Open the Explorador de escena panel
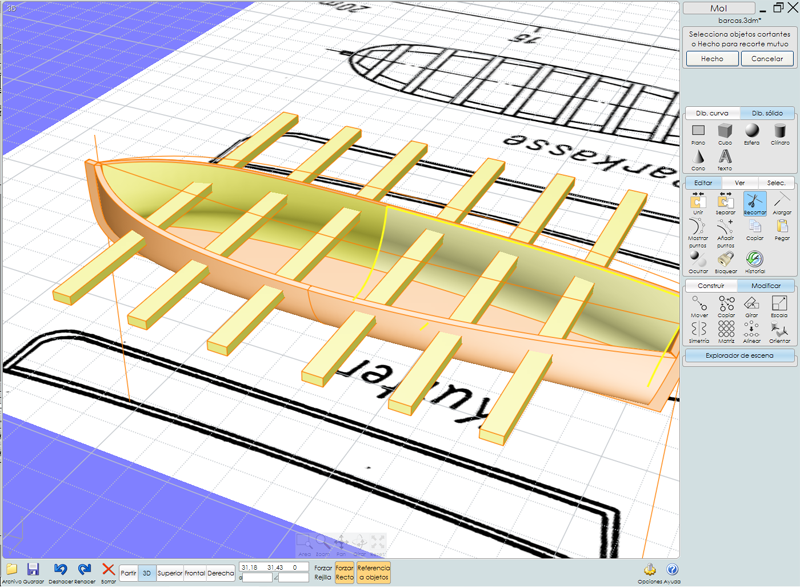This screenshot has height=587, width=800. pos(739,355)
